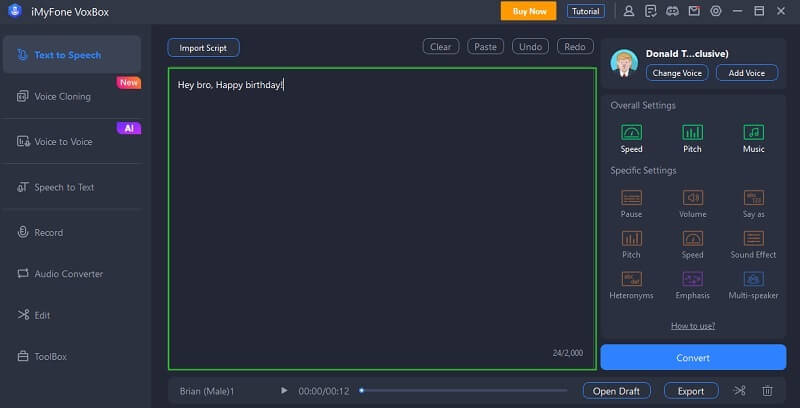This screenshot has width=800, height=408.
Task: Click inside the script text area
Action: (382, 219)
